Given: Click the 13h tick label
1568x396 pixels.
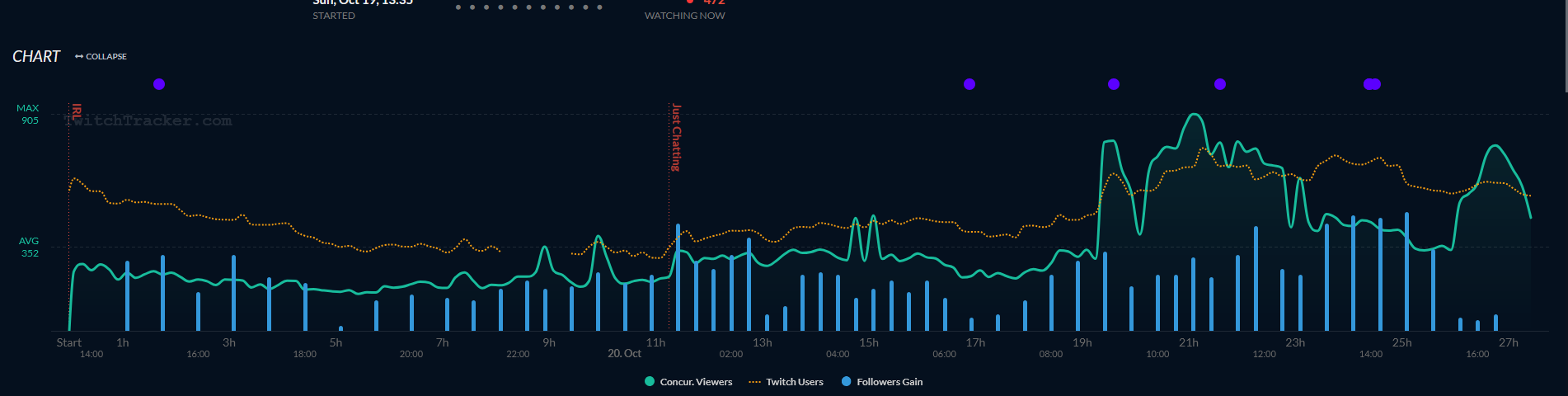Looking at the screenshot, I should 763,342.
